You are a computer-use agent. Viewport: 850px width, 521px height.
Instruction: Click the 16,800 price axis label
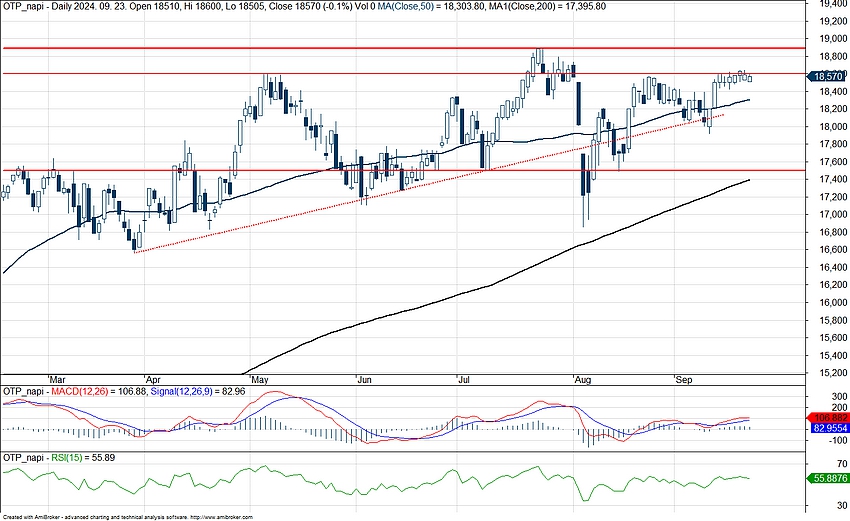pyautogui.click(x=834, y=232)
